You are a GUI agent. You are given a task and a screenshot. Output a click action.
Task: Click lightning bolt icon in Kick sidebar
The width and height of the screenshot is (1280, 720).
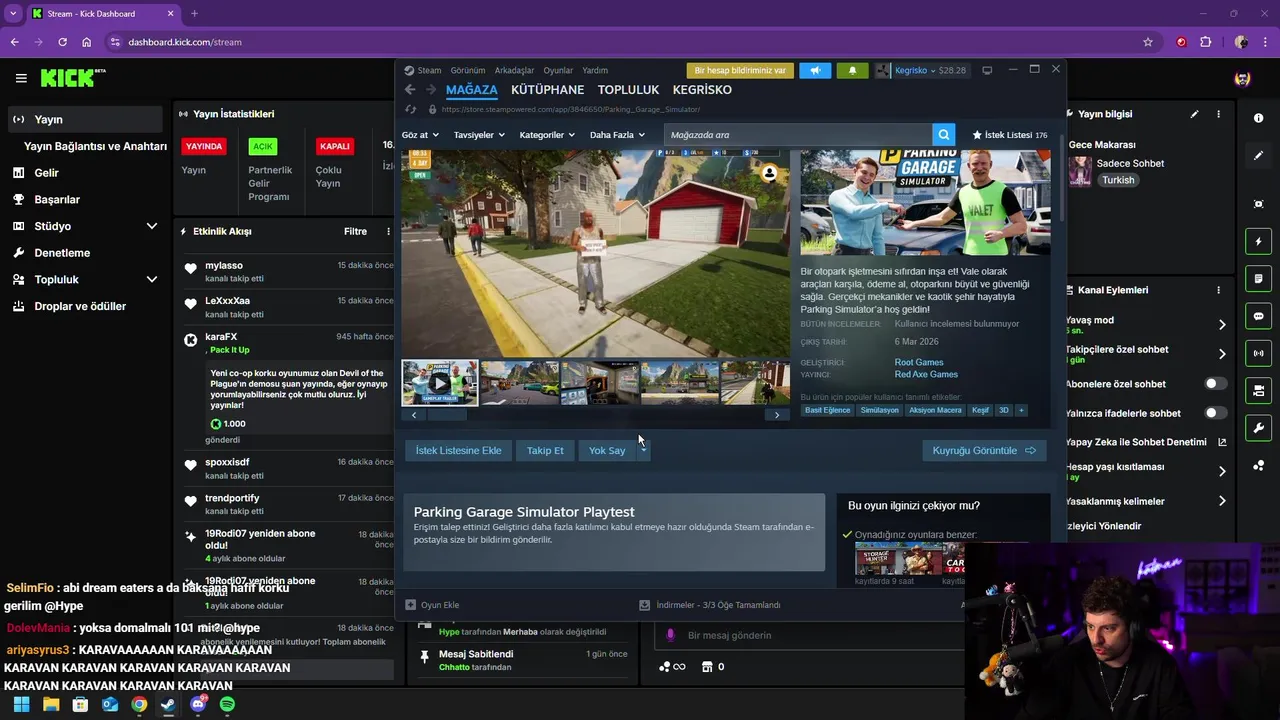1258,242
